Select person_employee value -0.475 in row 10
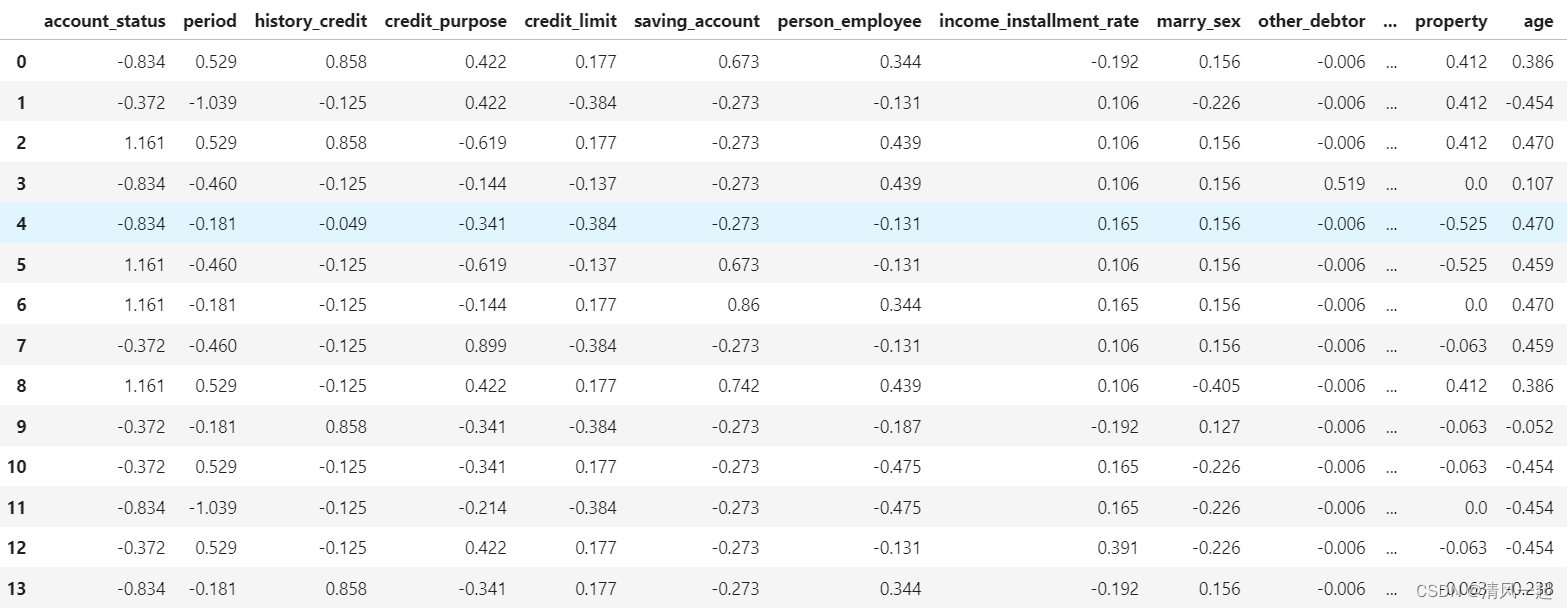 897,467
